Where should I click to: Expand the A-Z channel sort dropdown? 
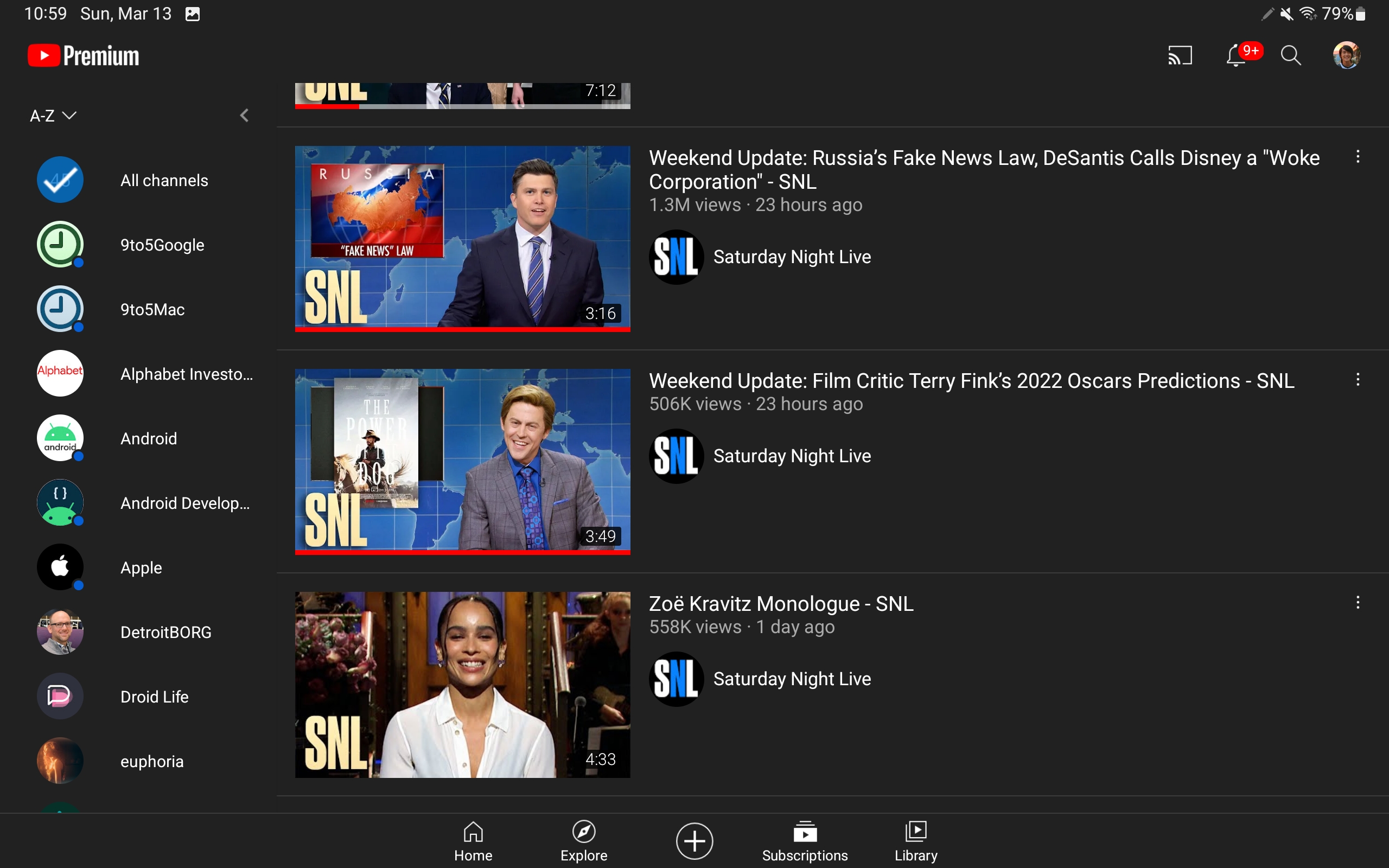52,115
